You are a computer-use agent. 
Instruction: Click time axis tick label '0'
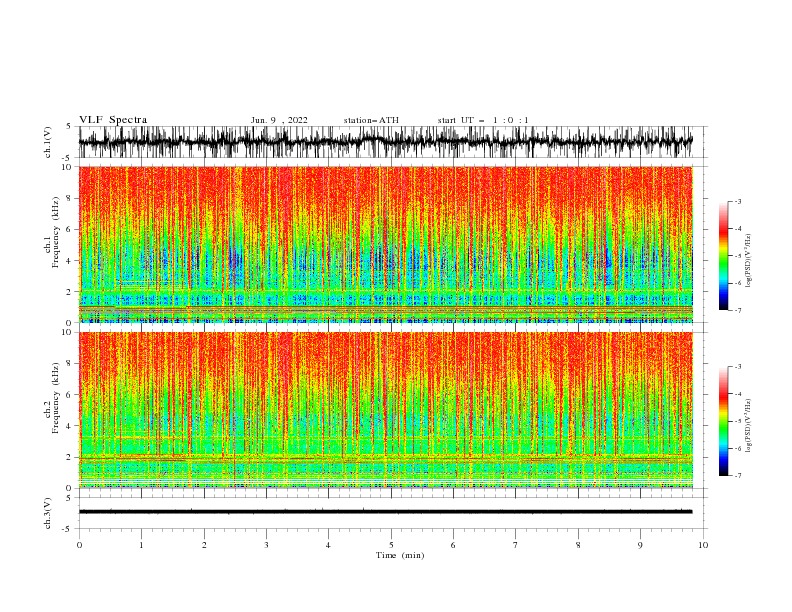pyautogui.click(x=79, y=545)
